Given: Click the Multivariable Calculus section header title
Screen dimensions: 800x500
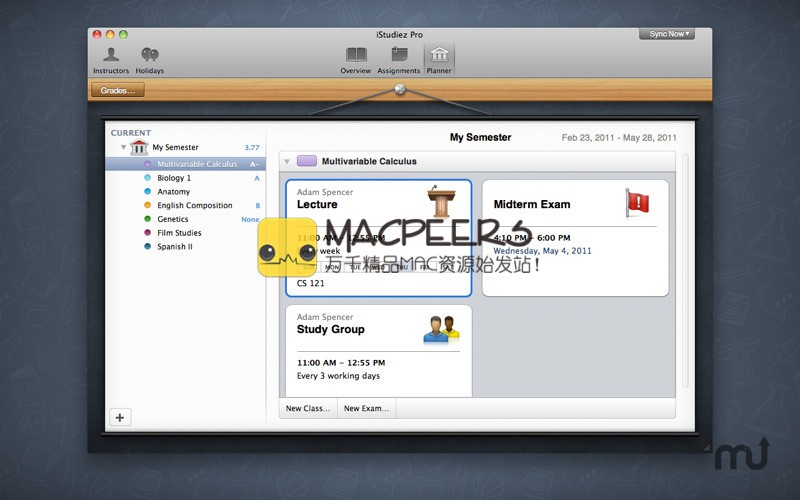Looking at the screenshot, I should (369, 161).
